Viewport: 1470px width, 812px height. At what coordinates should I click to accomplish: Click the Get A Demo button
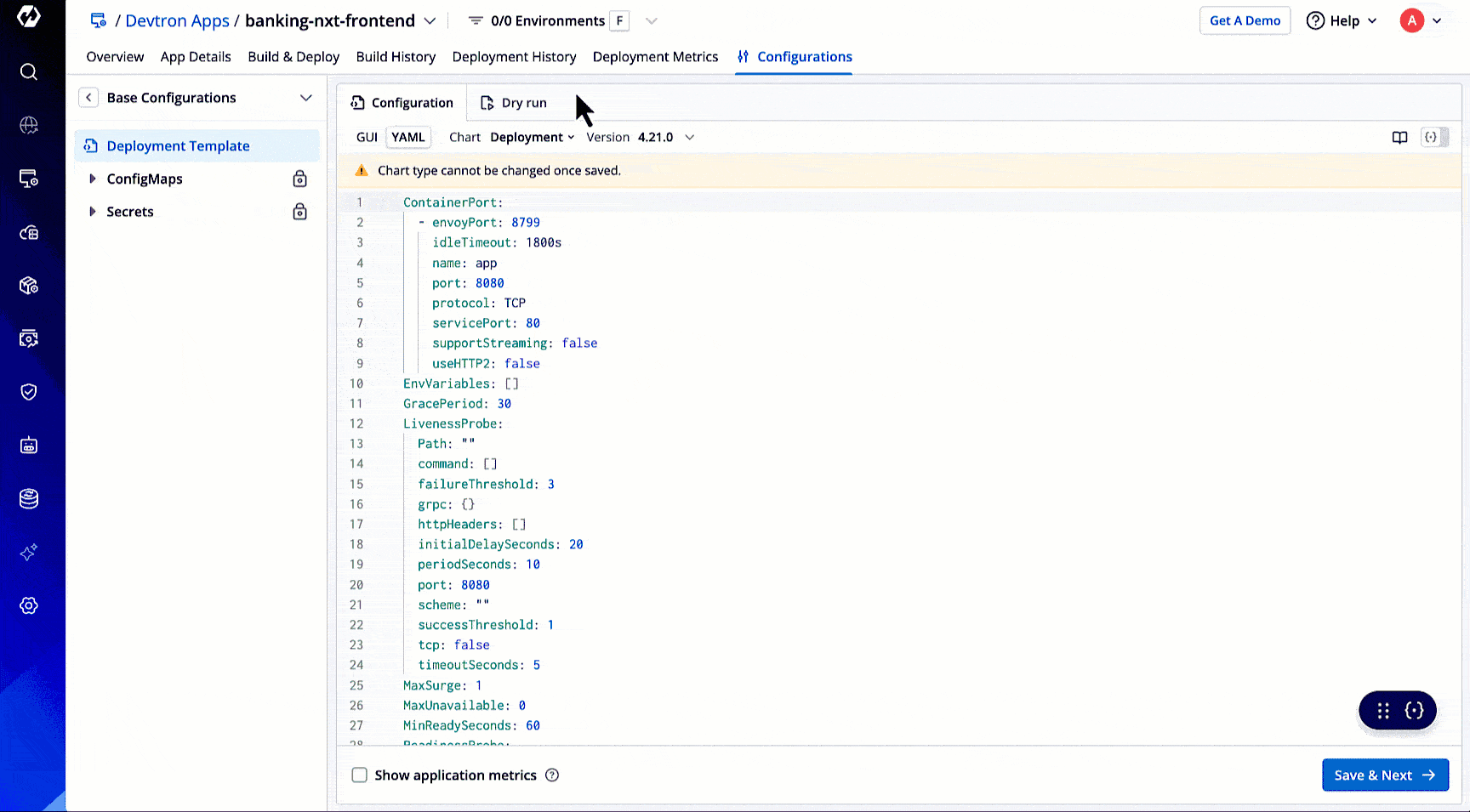point(1245,20)
